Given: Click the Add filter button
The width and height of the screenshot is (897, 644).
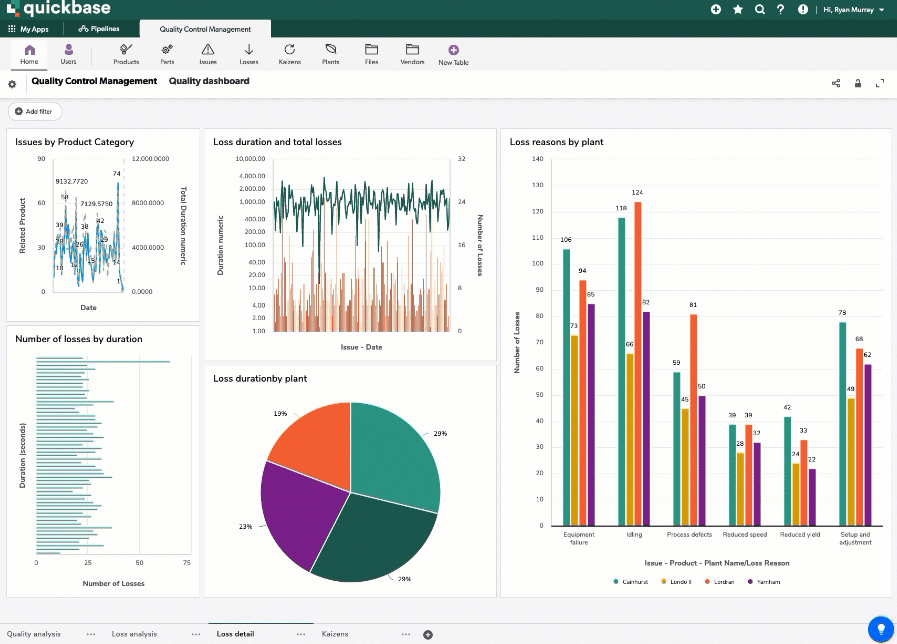Looking at the screenshot, I should [34, 112].
